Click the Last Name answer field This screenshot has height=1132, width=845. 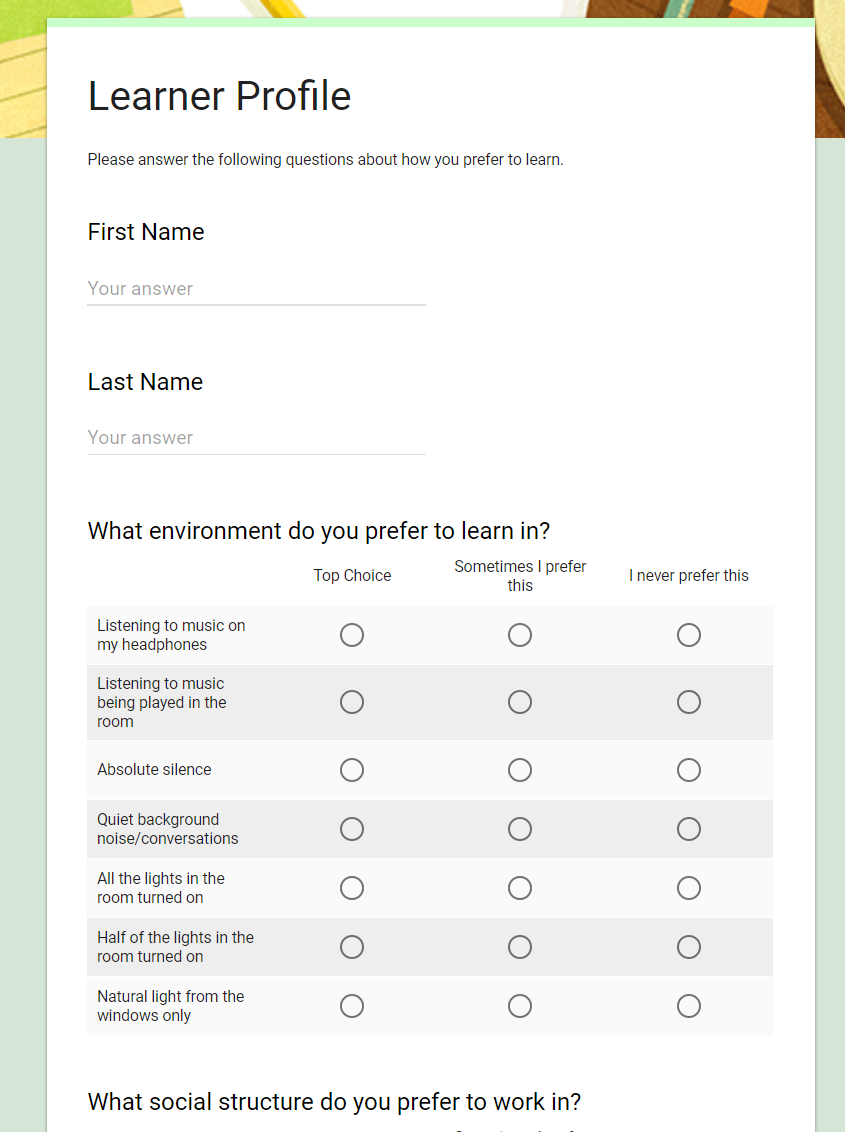coord(256,438)
